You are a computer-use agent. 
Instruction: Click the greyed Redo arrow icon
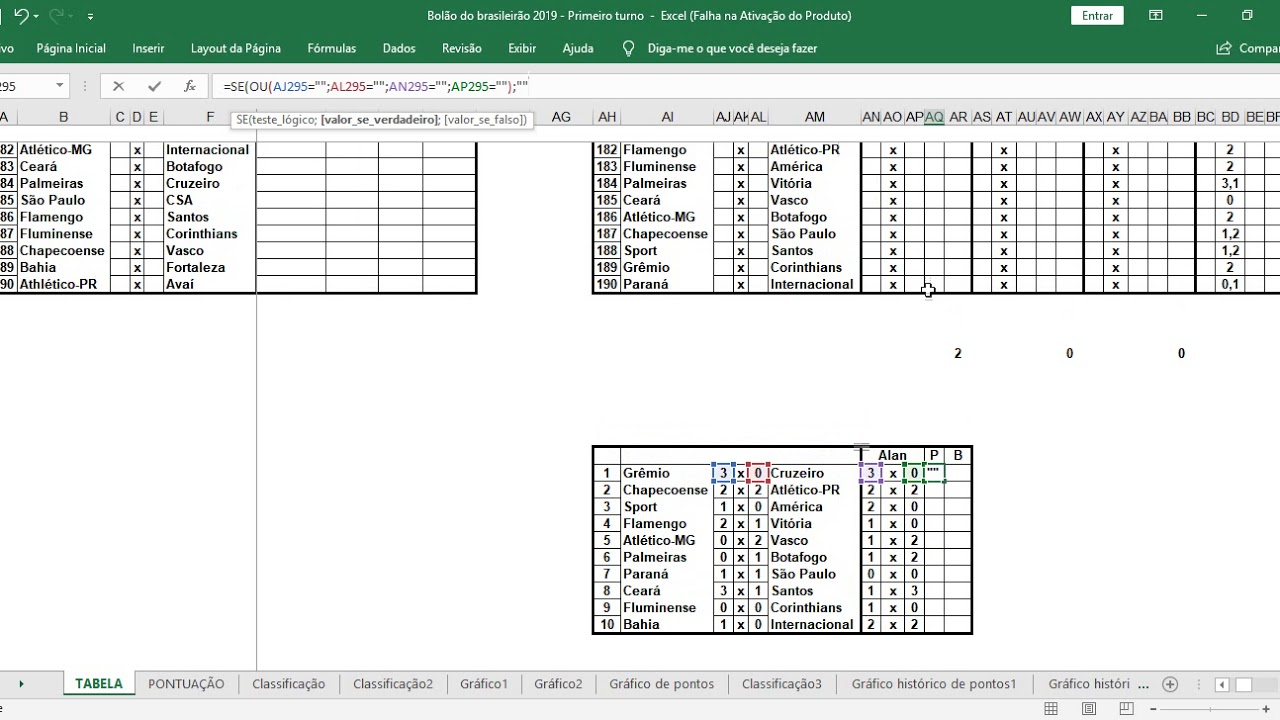pos(57,16)
